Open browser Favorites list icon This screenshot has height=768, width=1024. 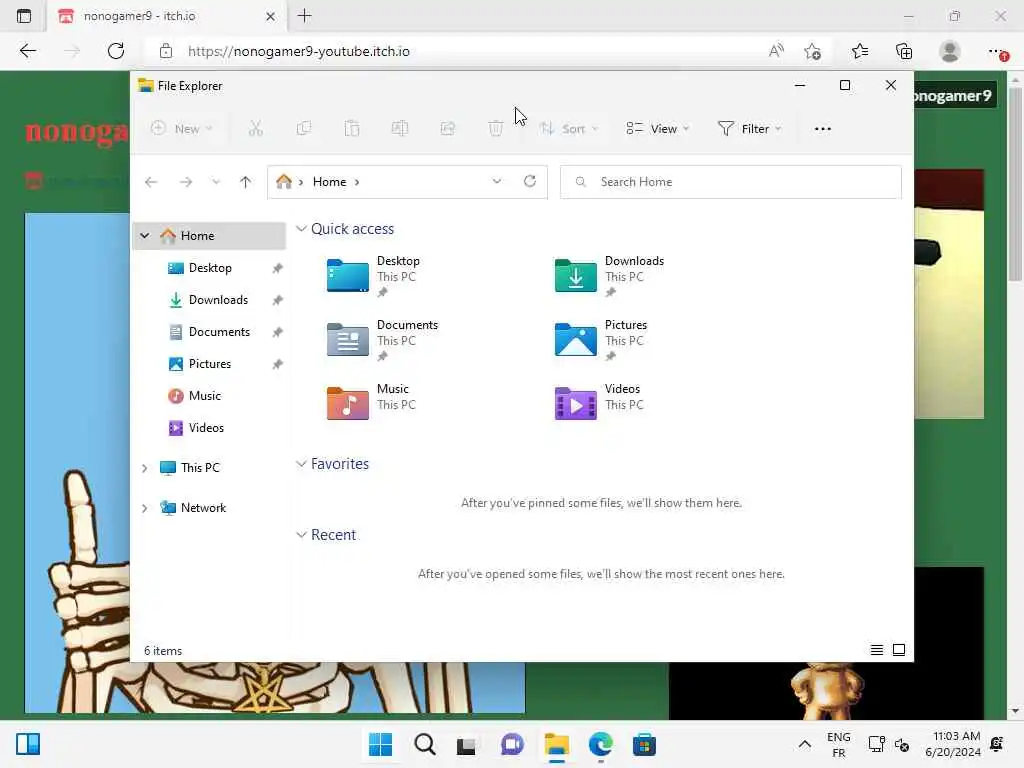pos(860,51)
